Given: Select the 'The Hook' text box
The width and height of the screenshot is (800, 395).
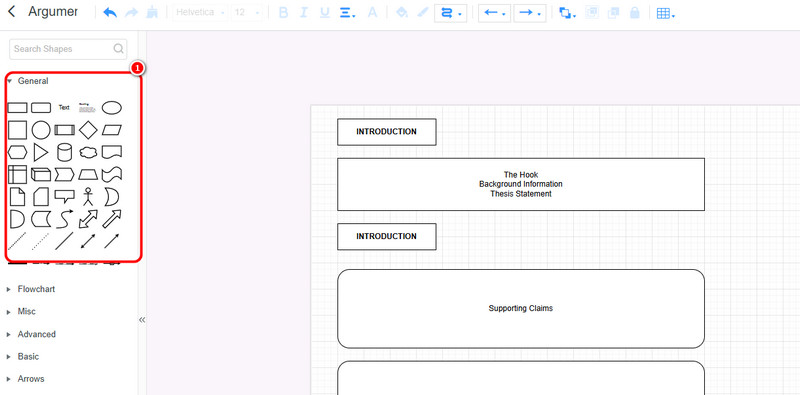Looking at the screenshot, I should [x=521, y=184].
